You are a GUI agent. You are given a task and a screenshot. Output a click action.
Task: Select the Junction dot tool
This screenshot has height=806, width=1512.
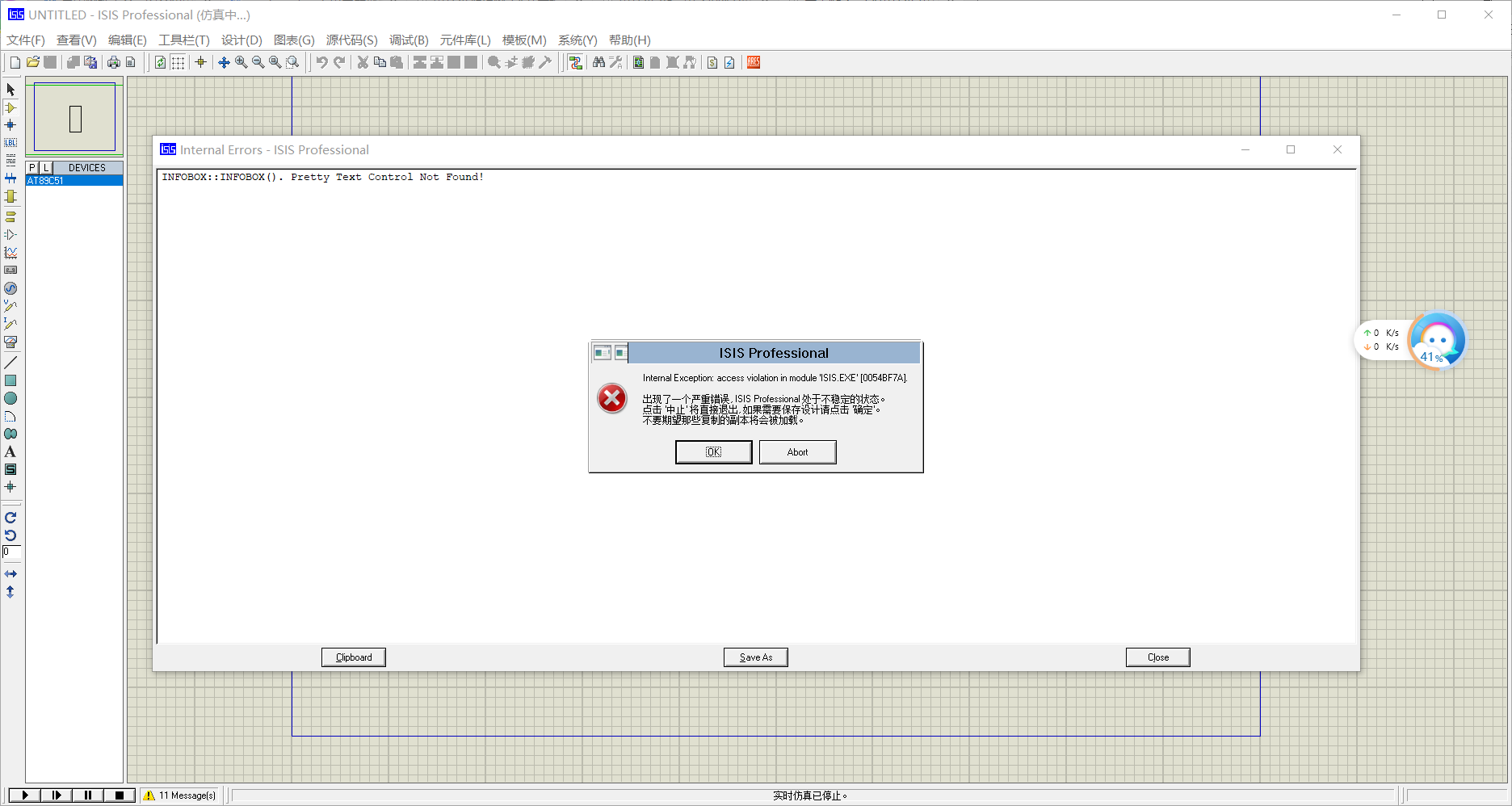pyautogui.click(x=10, y=125)
